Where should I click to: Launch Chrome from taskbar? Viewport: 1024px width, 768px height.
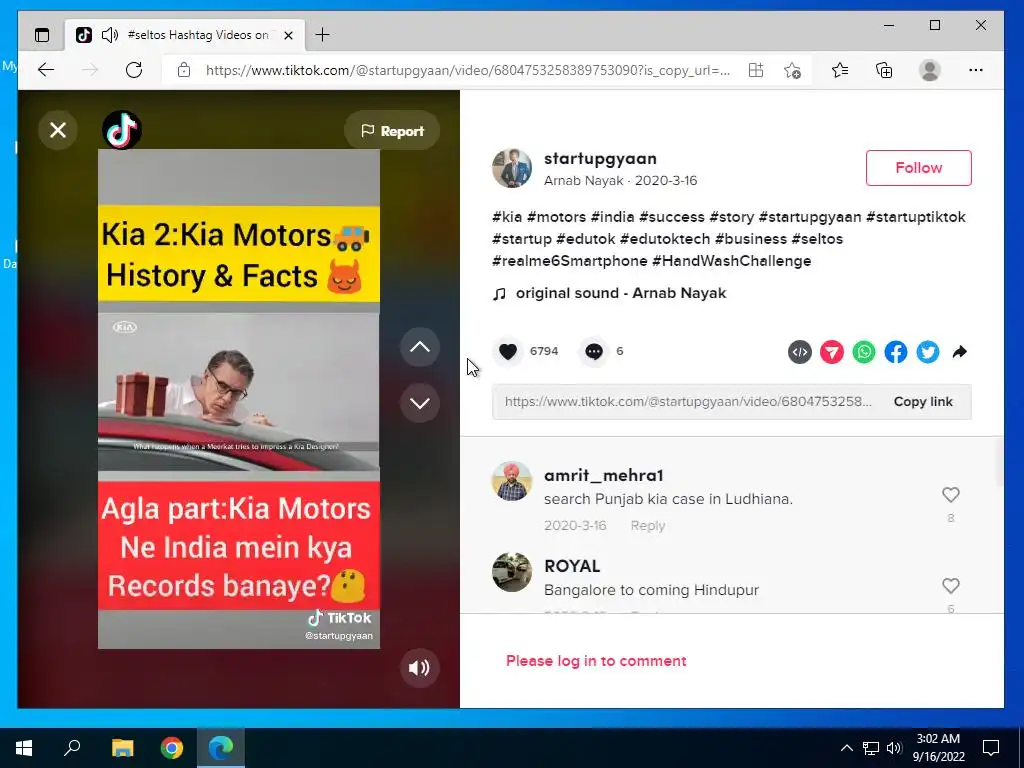[172, 748]
